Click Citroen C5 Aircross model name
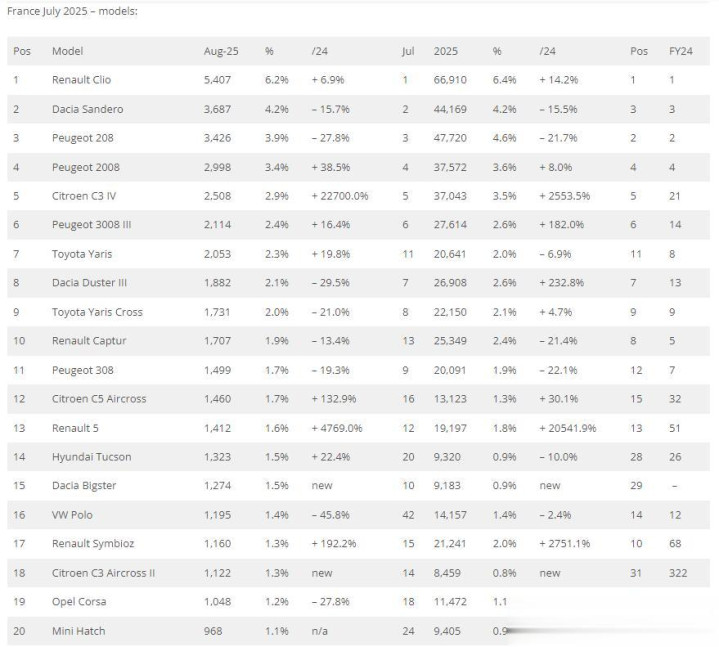Screen dimensions: 719x647 click(99, 399)
